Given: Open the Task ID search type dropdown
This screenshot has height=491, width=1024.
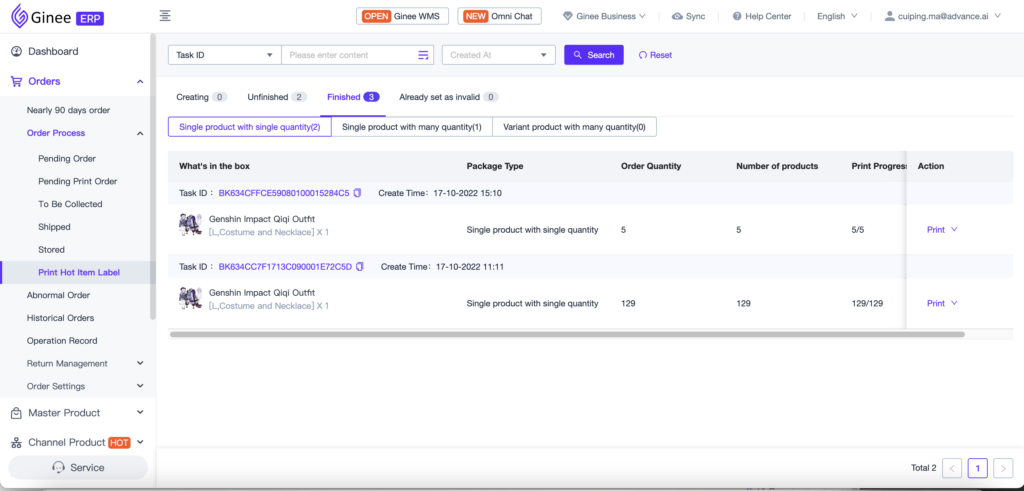Looking at the screenshot, I should [x=225, y=55].
